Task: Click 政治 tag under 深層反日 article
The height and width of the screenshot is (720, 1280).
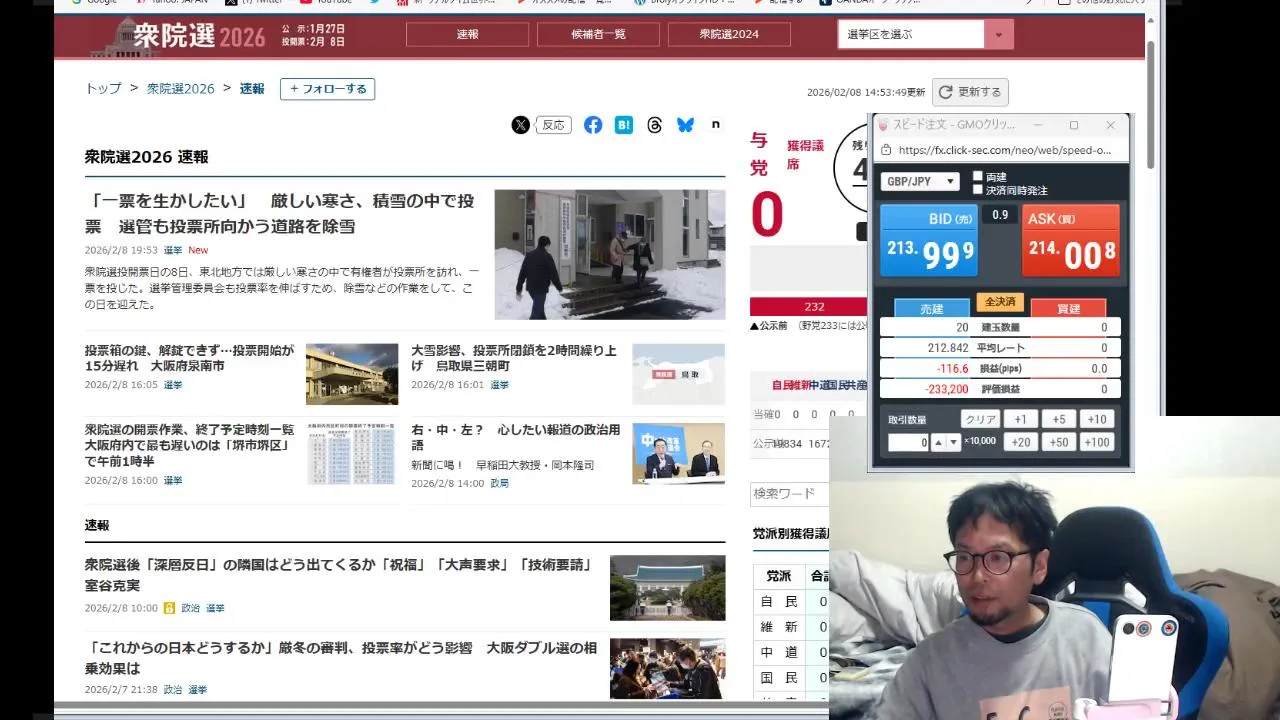Action: (190, 608)
